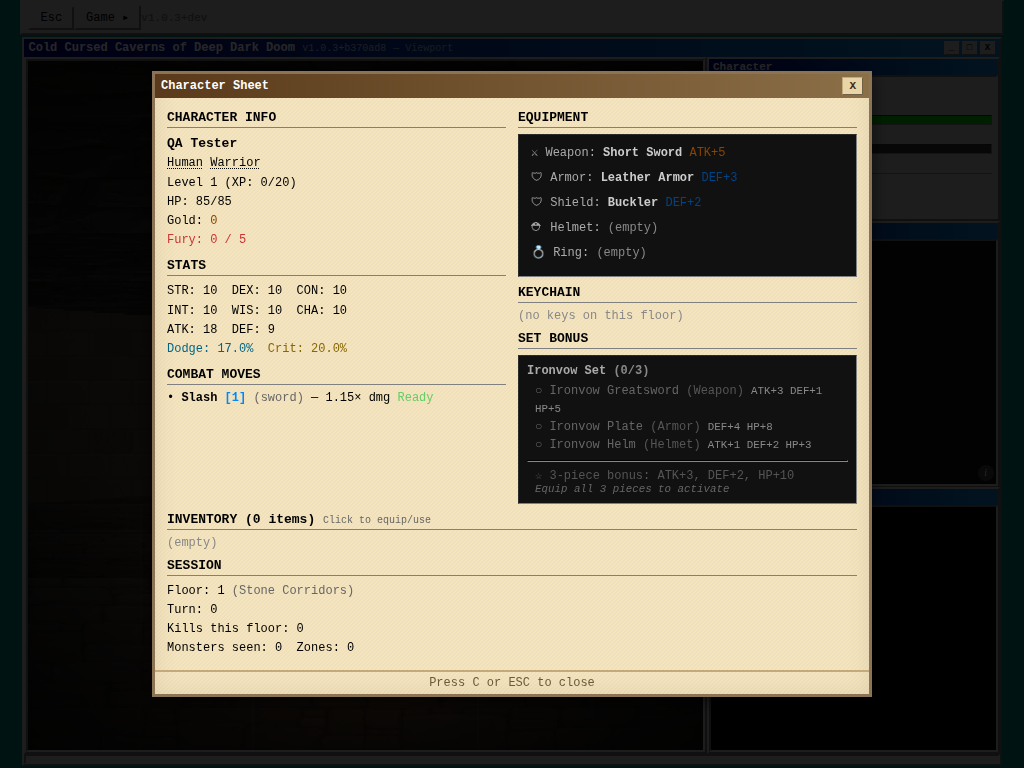The height and width of the screenshot is (768, 1024).
Task: Click the INVENTORY (0 items) header
Action: click(x=240, y=519)
